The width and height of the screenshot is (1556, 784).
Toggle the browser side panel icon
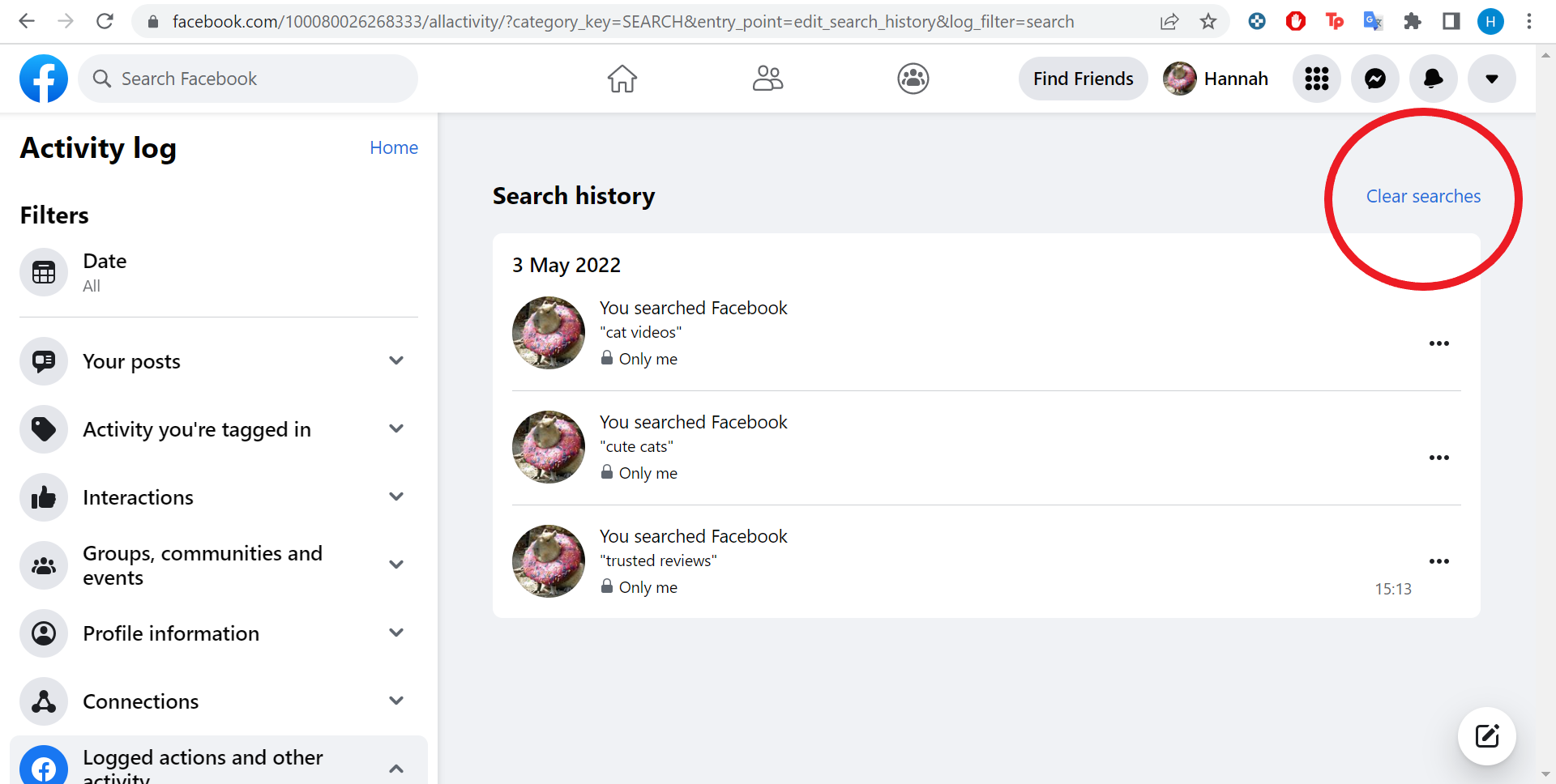coord(1451,22)
